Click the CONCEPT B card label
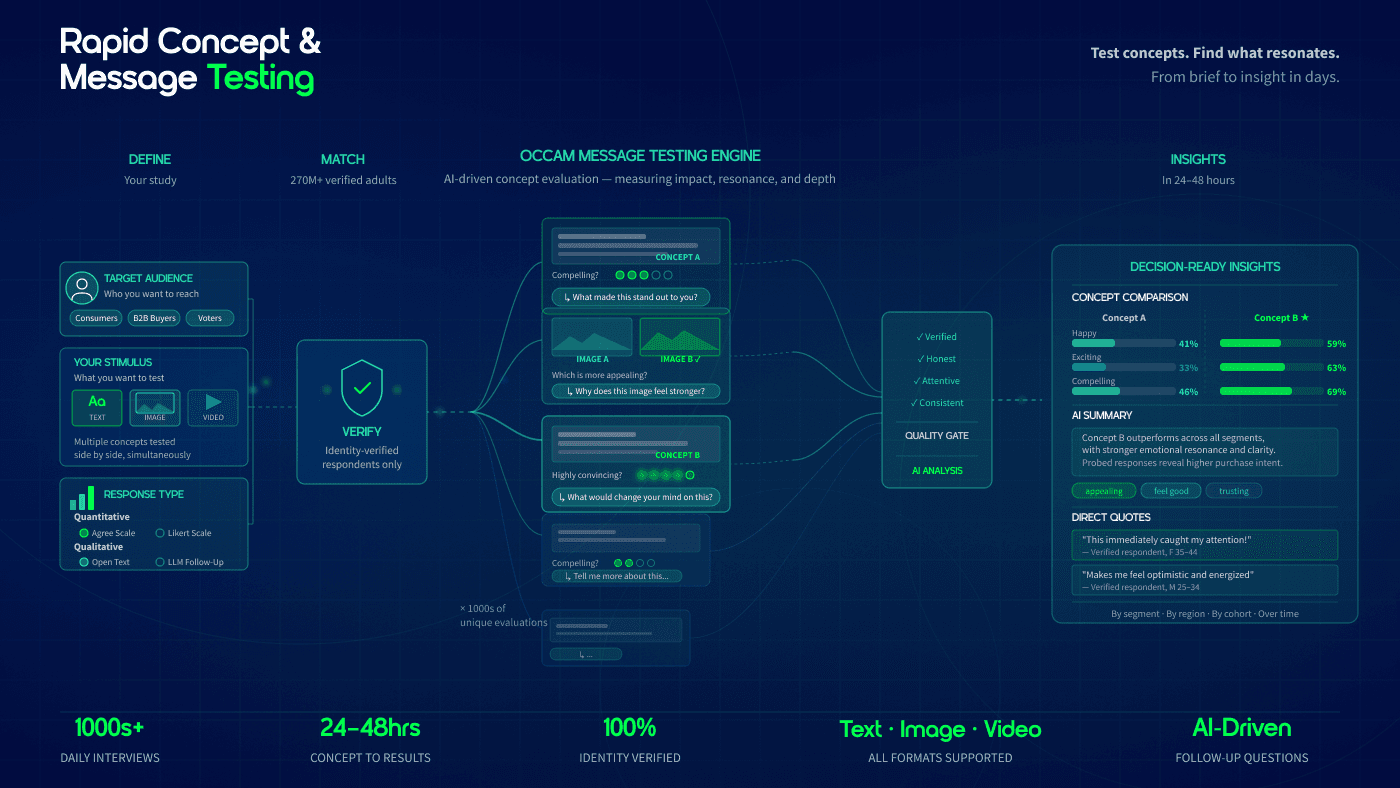The image size is (1400, 788). [677, 455]
